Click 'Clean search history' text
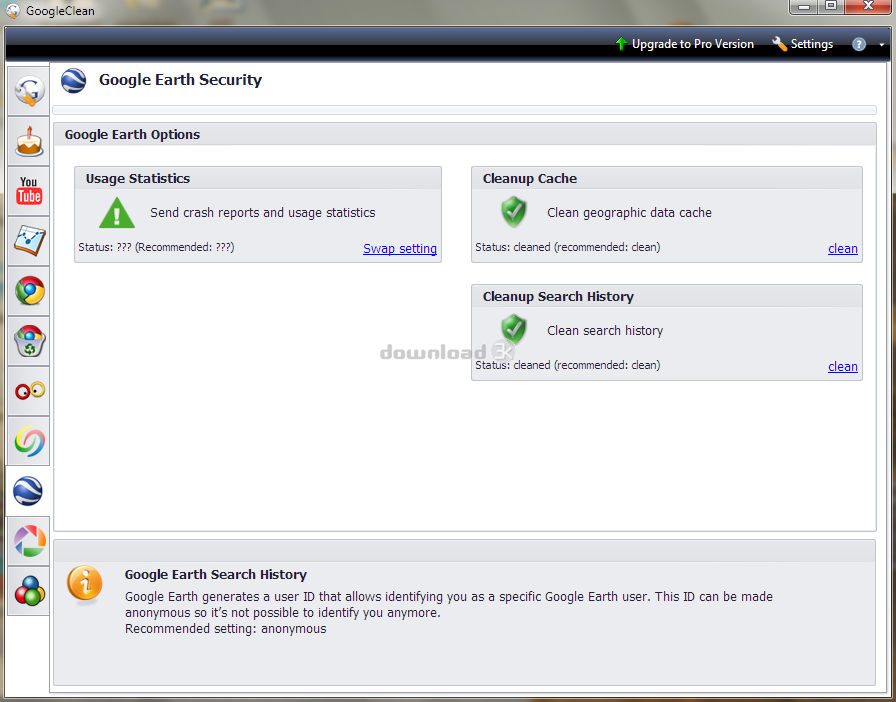Screen dimensions: 896x702 click(x=605, y=330)
